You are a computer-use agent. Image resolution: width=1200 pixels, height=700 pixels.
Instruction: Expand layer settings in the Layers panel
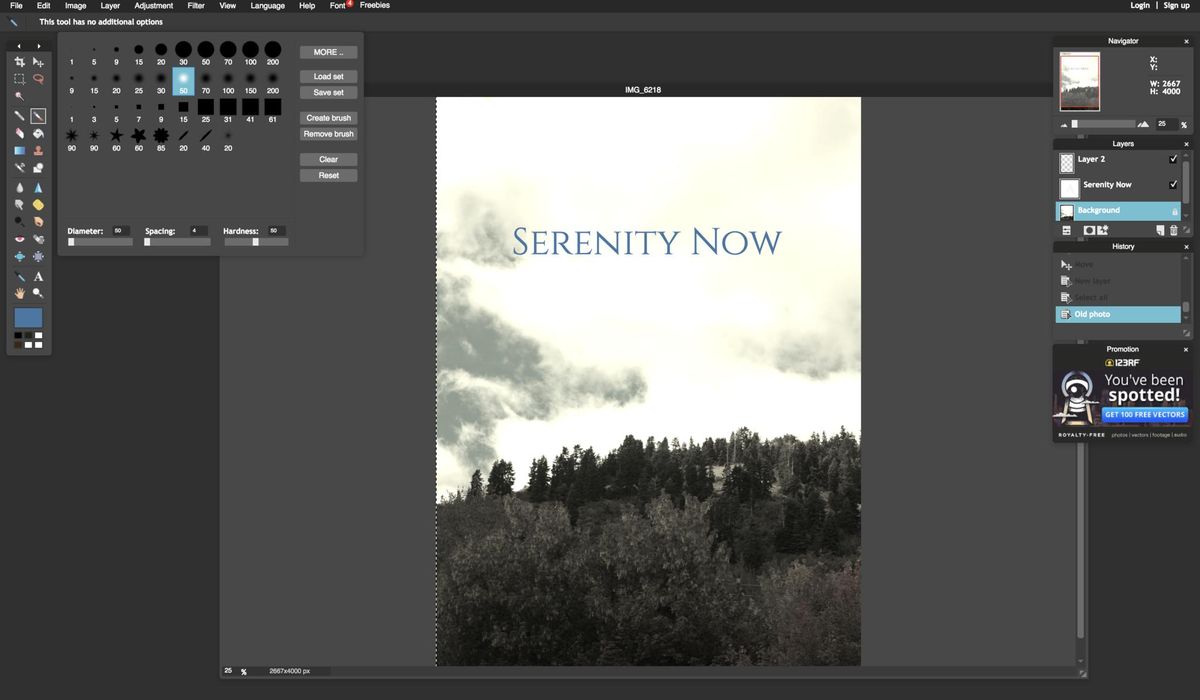1067,229
